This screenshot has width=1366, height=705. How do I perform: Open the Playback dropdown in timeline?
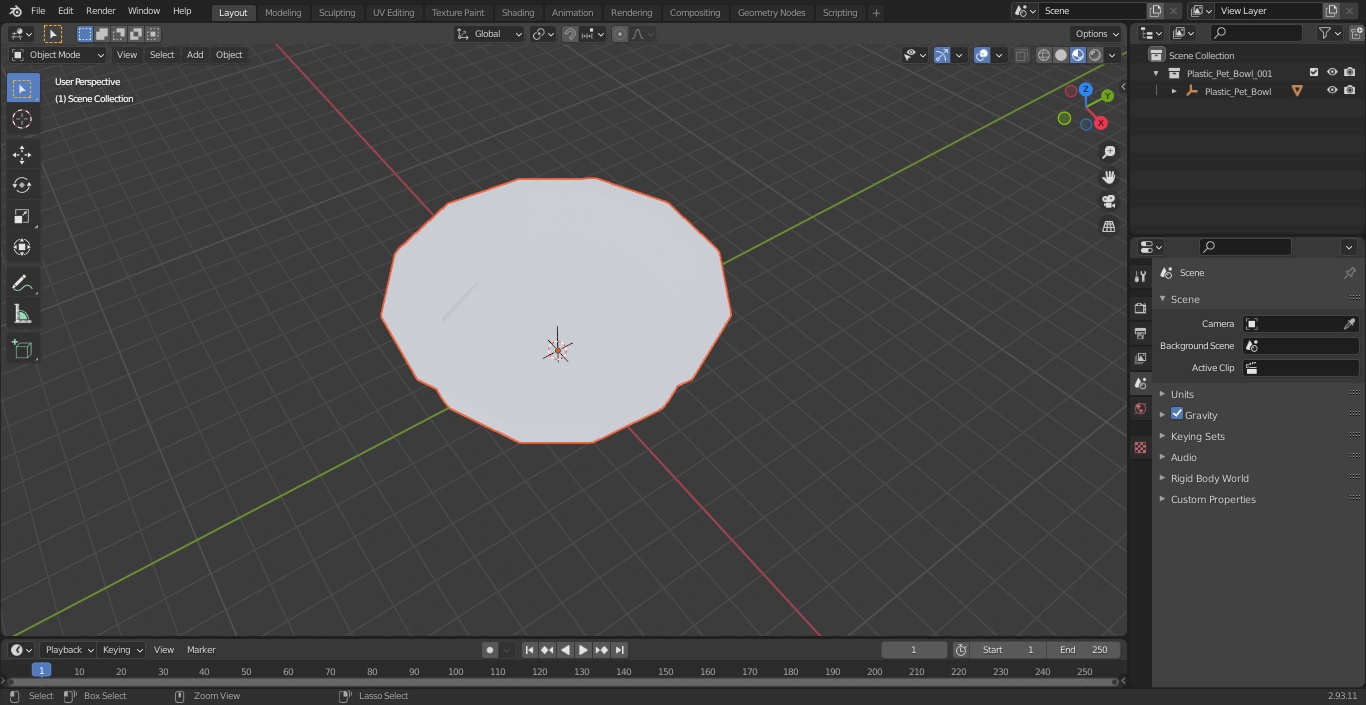[68, 650]
